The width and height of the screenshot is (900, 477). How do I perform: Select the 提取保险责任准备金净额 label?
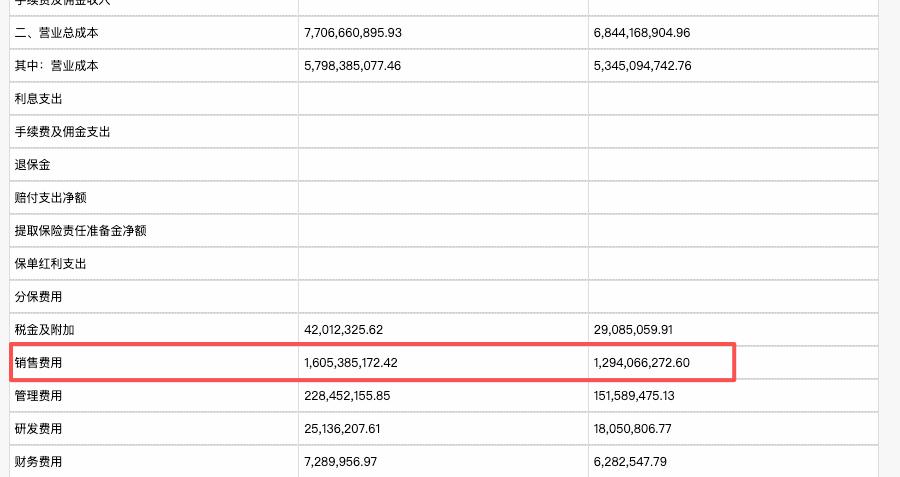click(80, 231)
